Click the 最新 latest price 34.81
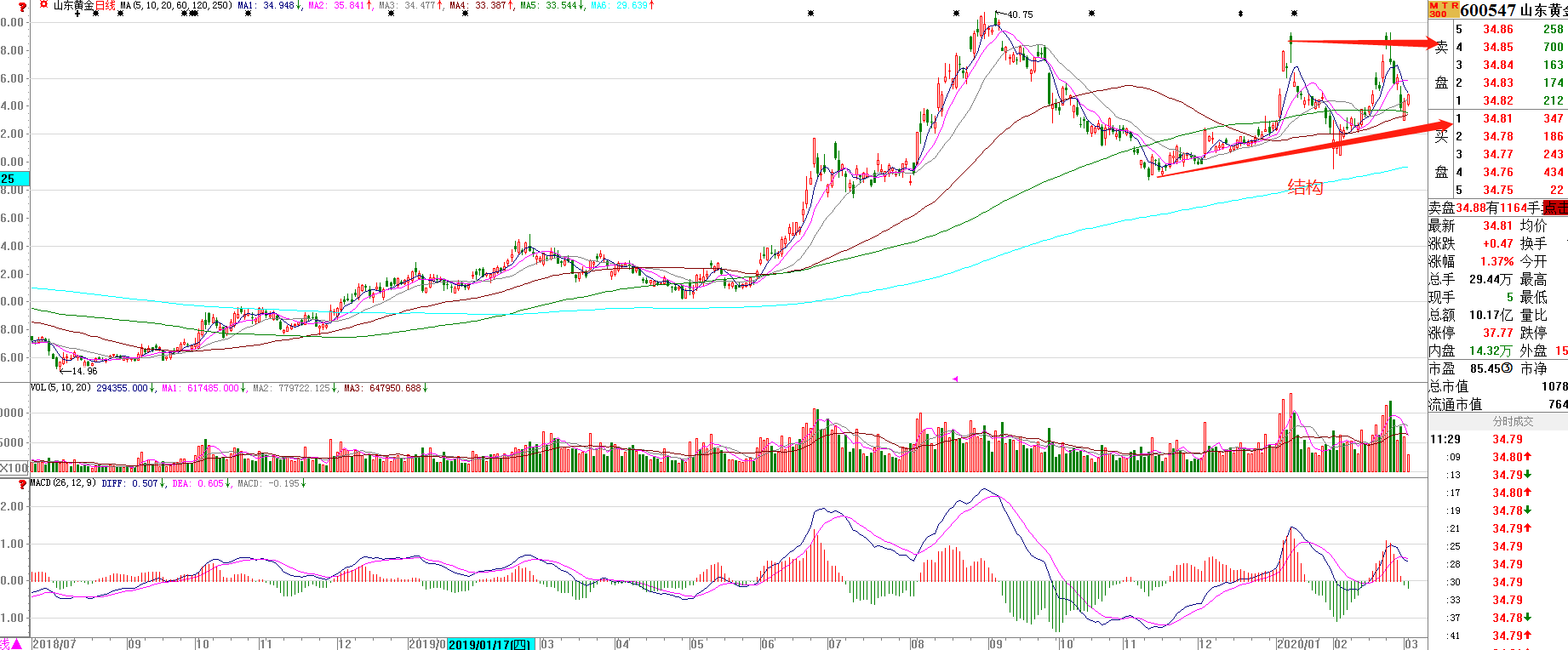 pos(1498,225)
